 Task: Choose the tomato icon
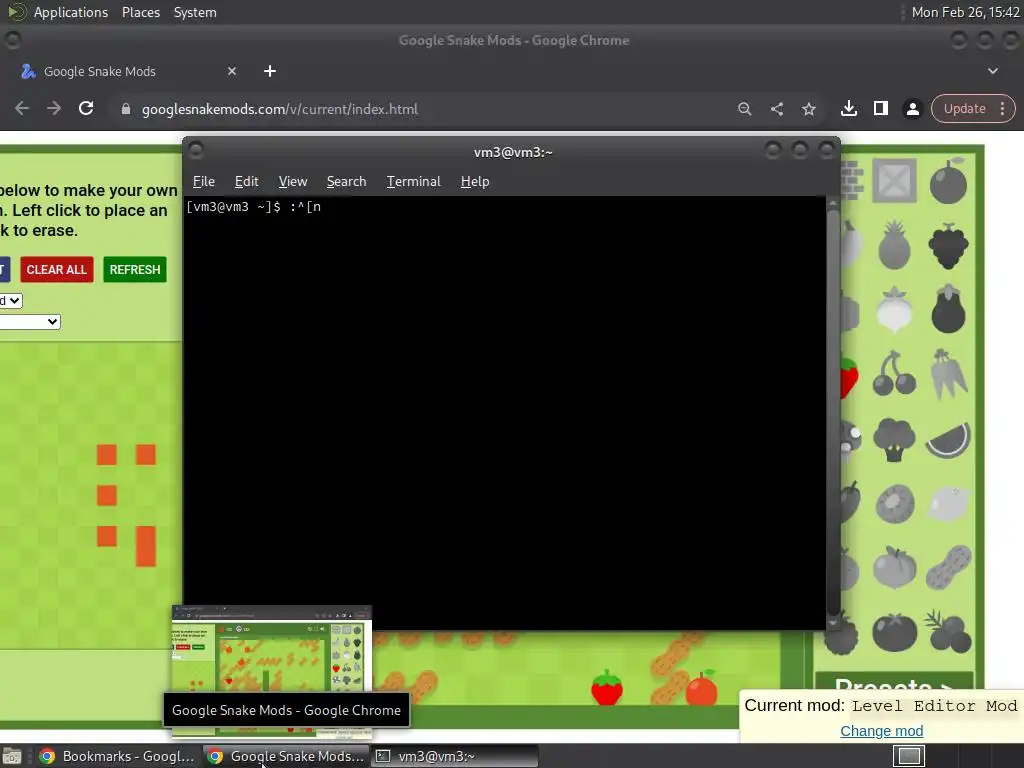[x=894, y=632]
